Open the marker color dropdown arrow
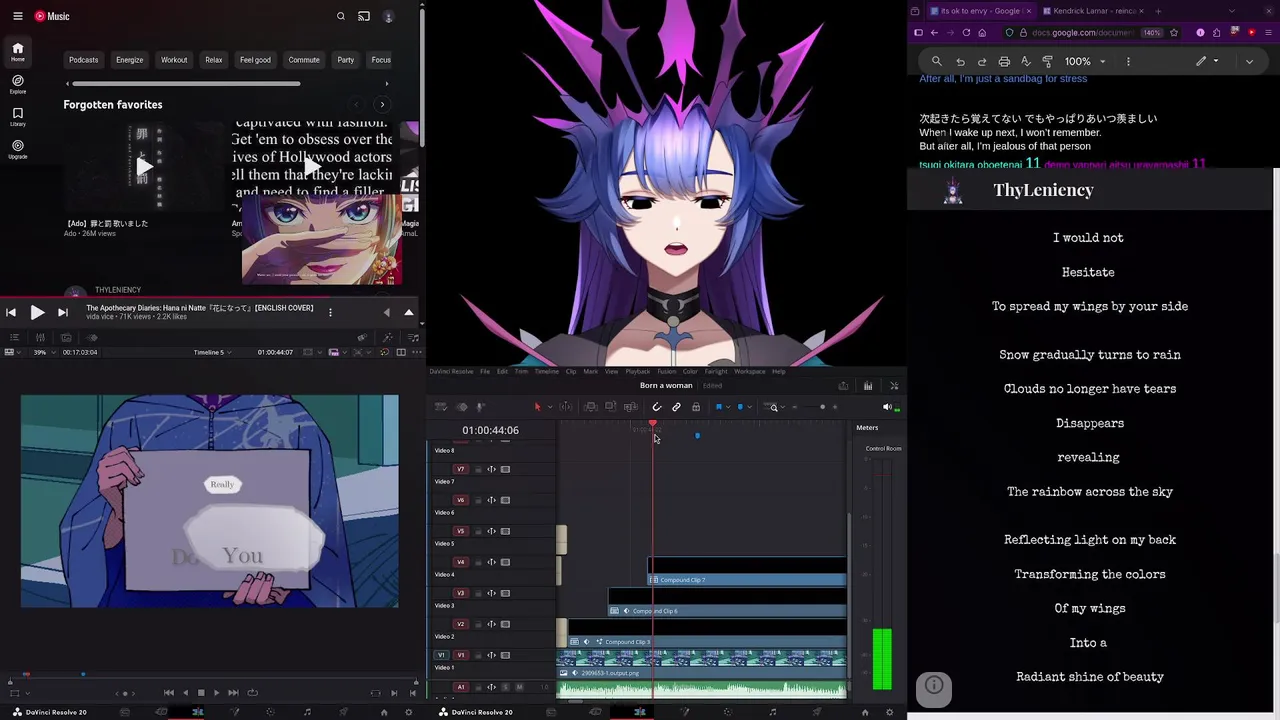Viewport: 1280px width, 720px height. pos(749,407)
